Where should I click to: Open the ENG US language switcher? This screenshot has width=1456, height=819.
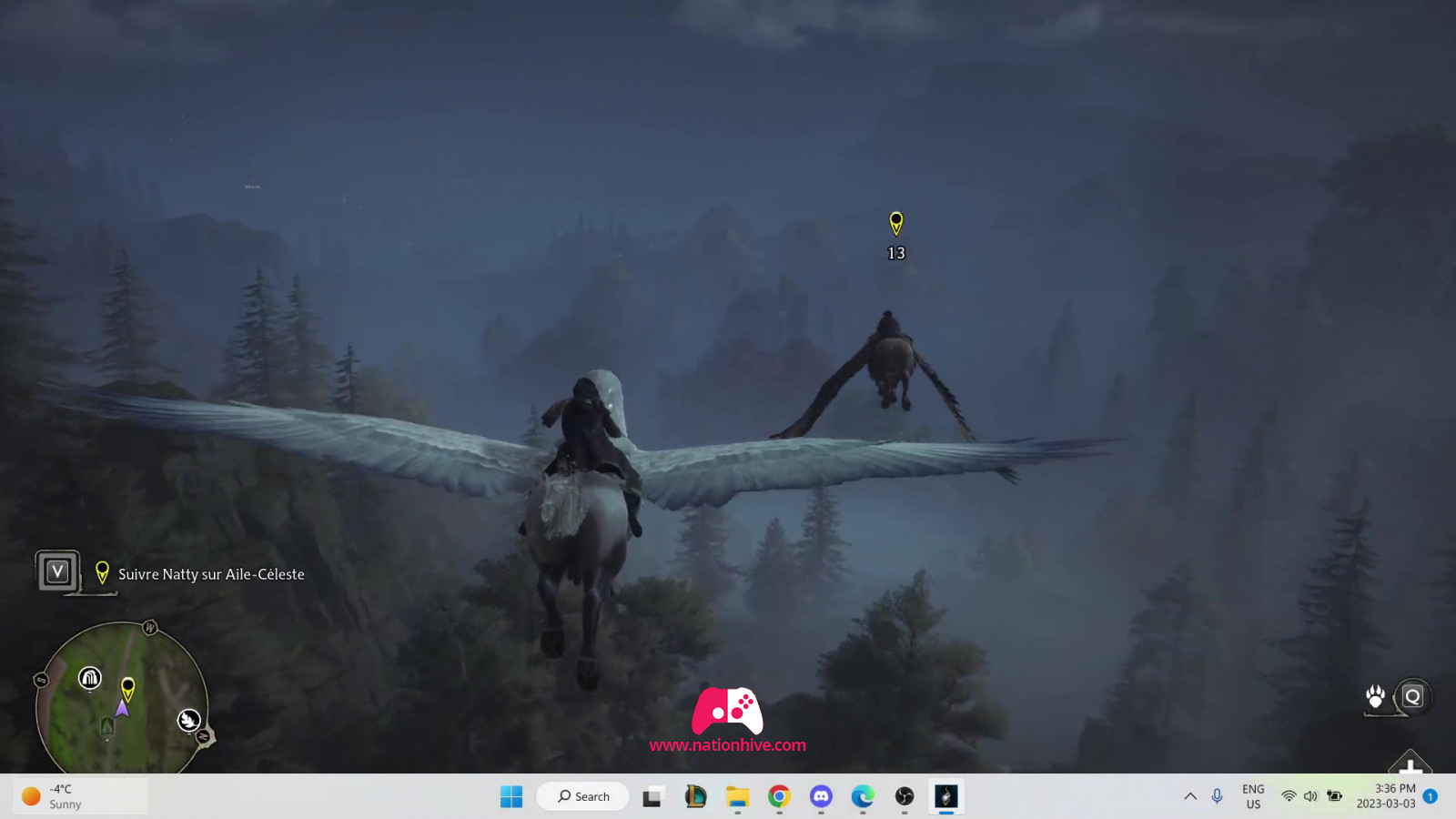click(x=1253, y=796)
